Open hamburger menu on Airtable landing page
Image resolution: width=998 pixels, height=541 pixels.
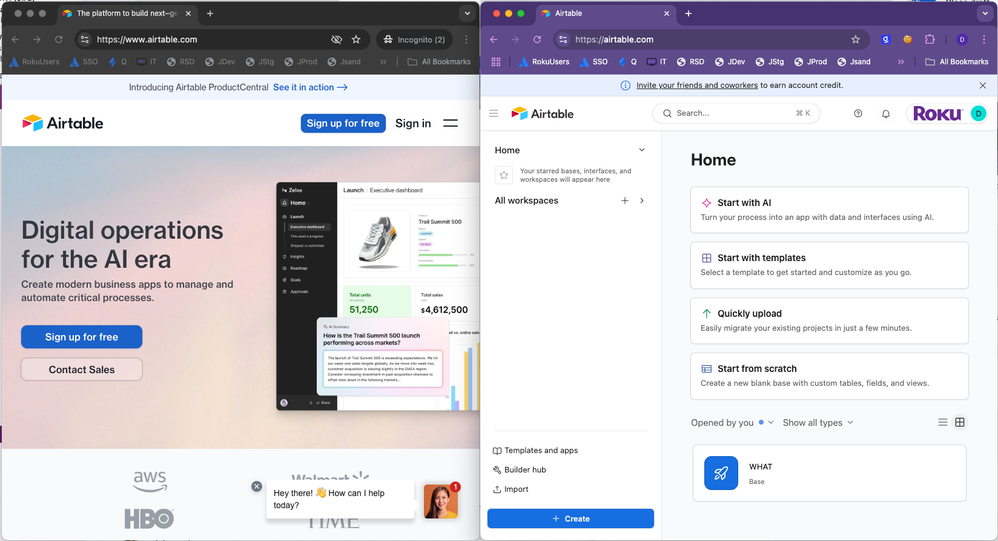450,123
